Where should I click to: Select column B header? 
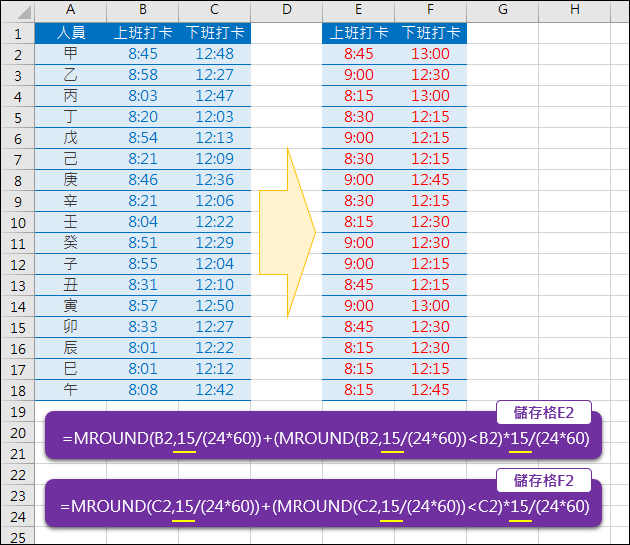[143, 11]
